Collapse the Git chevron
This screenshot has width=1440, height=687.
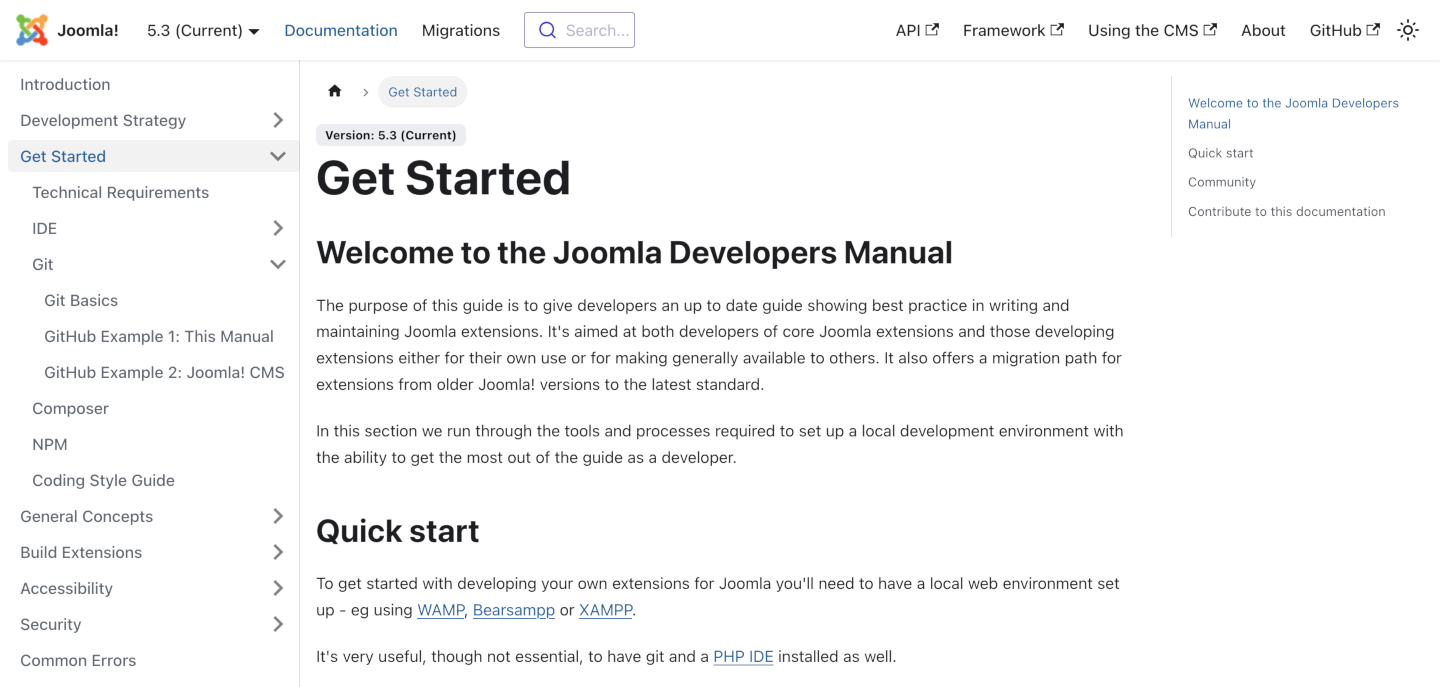click(x=278, y=264)
